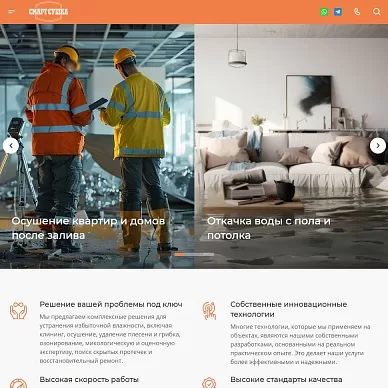Image resolution: width=388 pixels, height=388 pixels.
Task: Open slide Осушение квартир и домов после залива
Action: 88,228
